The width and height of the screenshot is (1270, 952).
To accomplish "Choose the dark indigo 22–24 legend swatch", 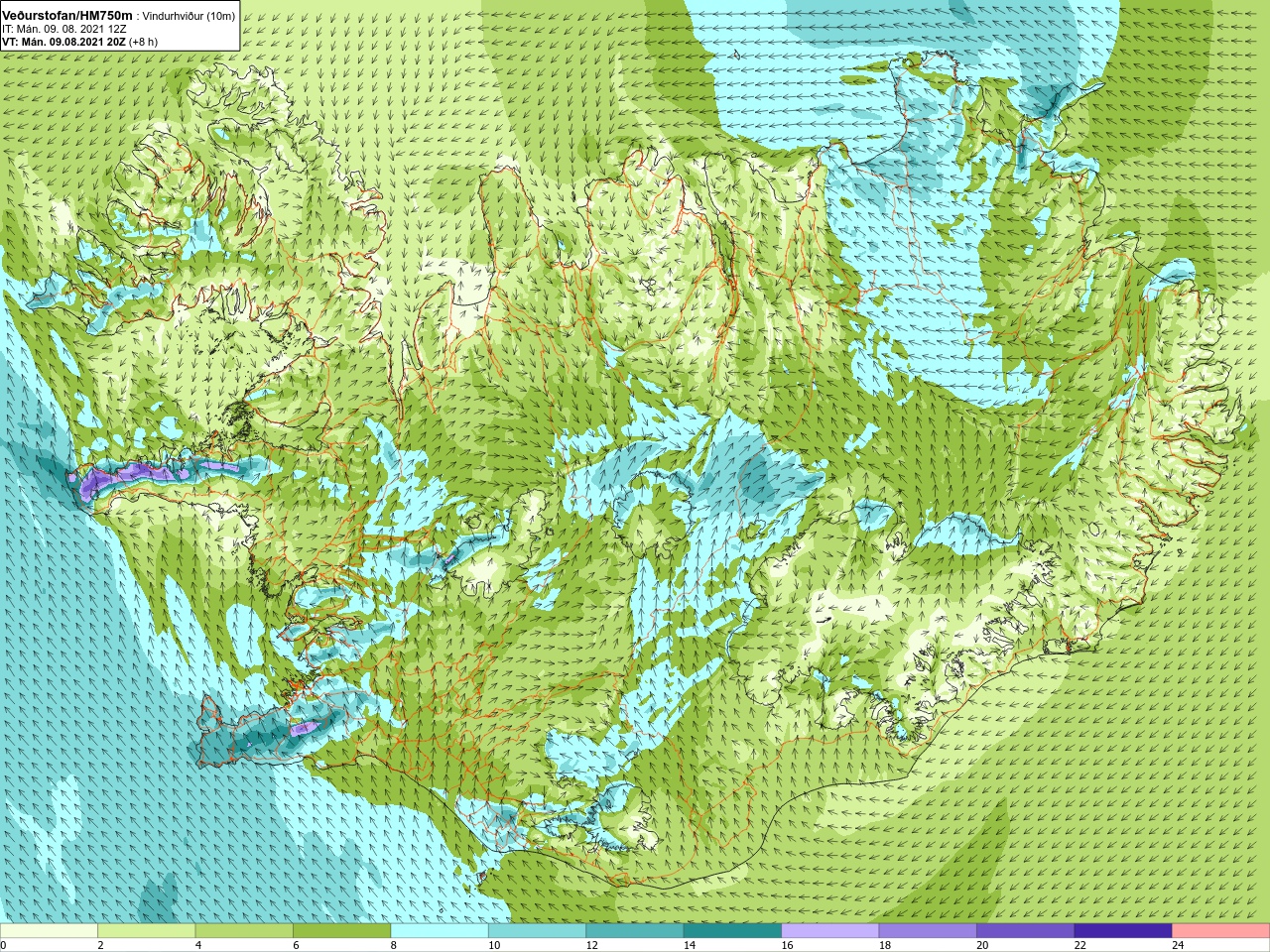I will pyautogui.click(x=1123, y=931).
